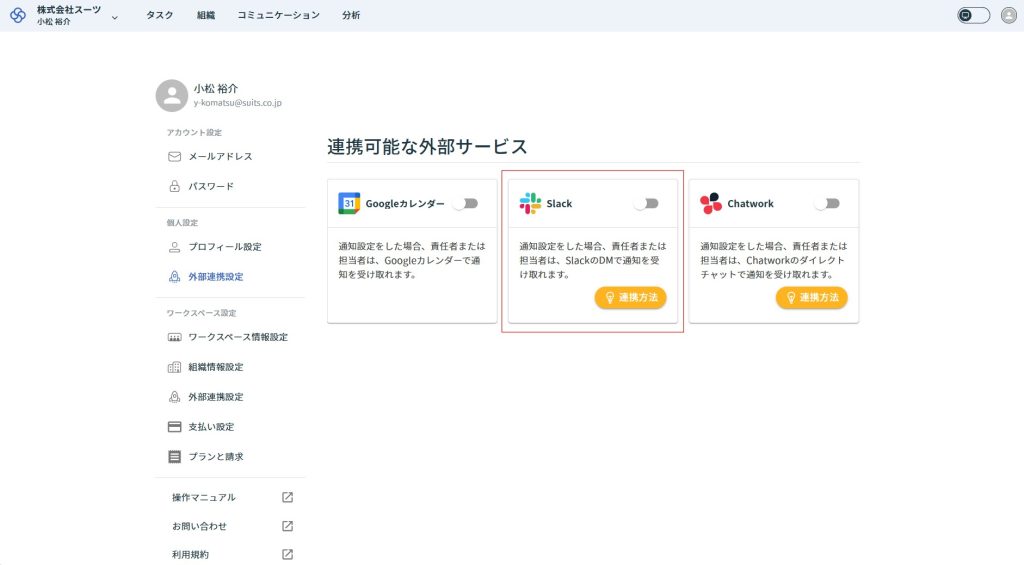1024x565 pixels.
Task: Click the credit card icon beside 支払い設定
Action: click(x=174, y=427)
